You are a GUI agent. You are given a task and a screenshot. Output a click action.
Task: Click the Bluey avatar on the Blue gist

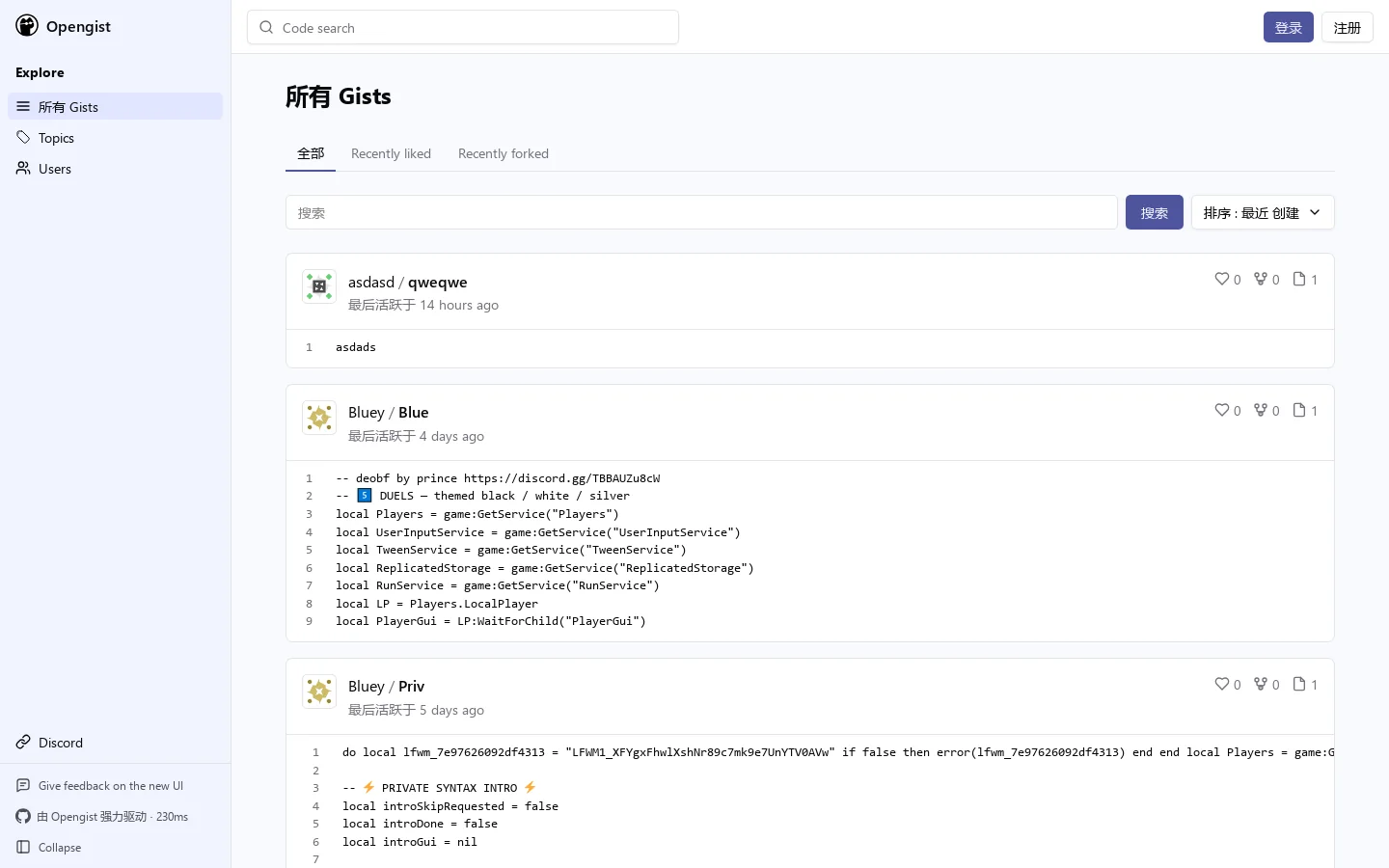coord(319,418)
